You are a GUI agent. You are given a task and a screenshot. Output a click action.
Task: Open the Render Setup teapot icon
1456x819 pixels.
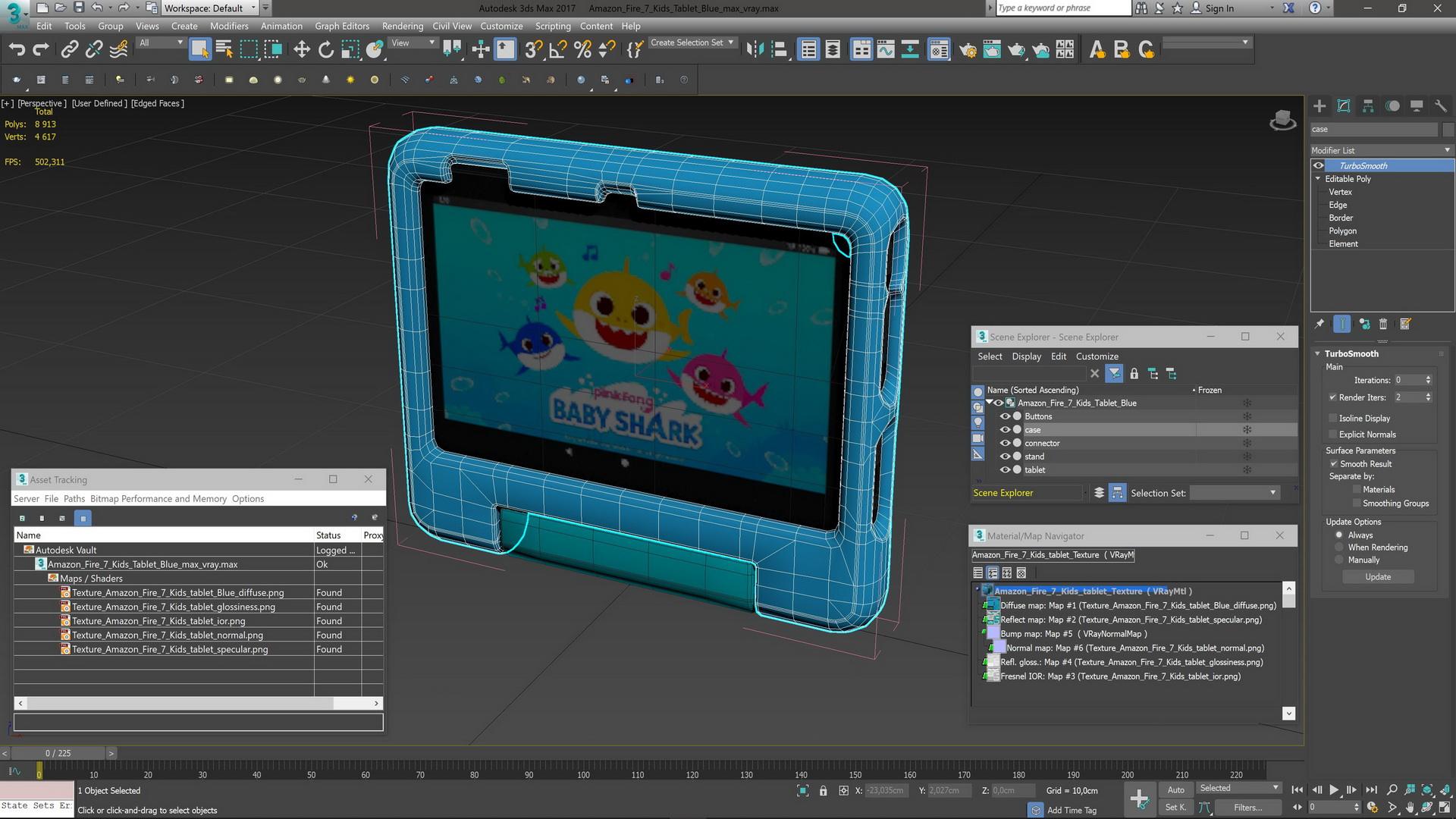tap(968, 50)
